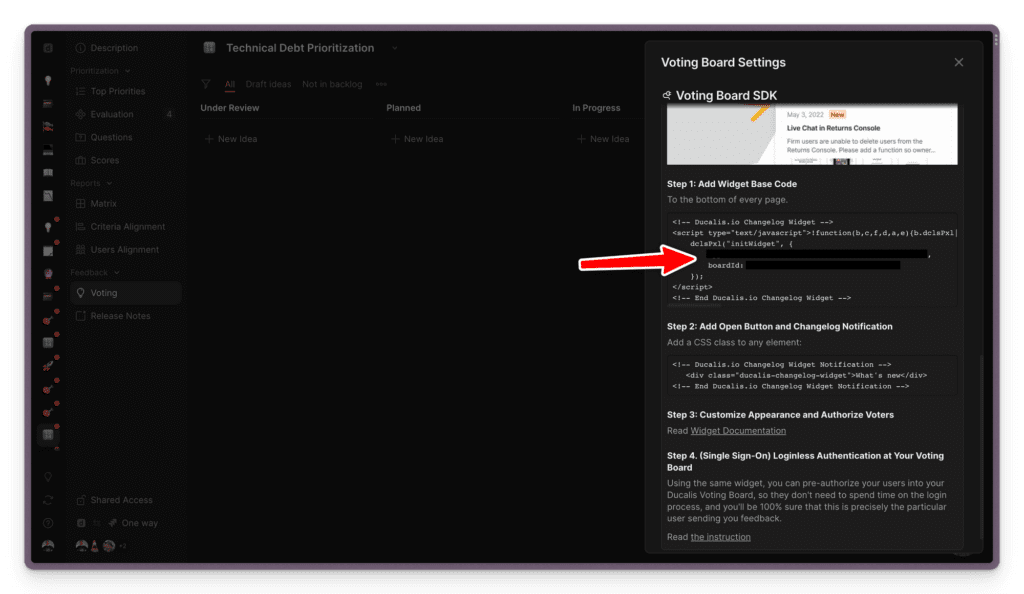The height and width of the screenshot is (594, 1024).
Task: Switch to the Draft ideas tab
Action: (268, 84)
